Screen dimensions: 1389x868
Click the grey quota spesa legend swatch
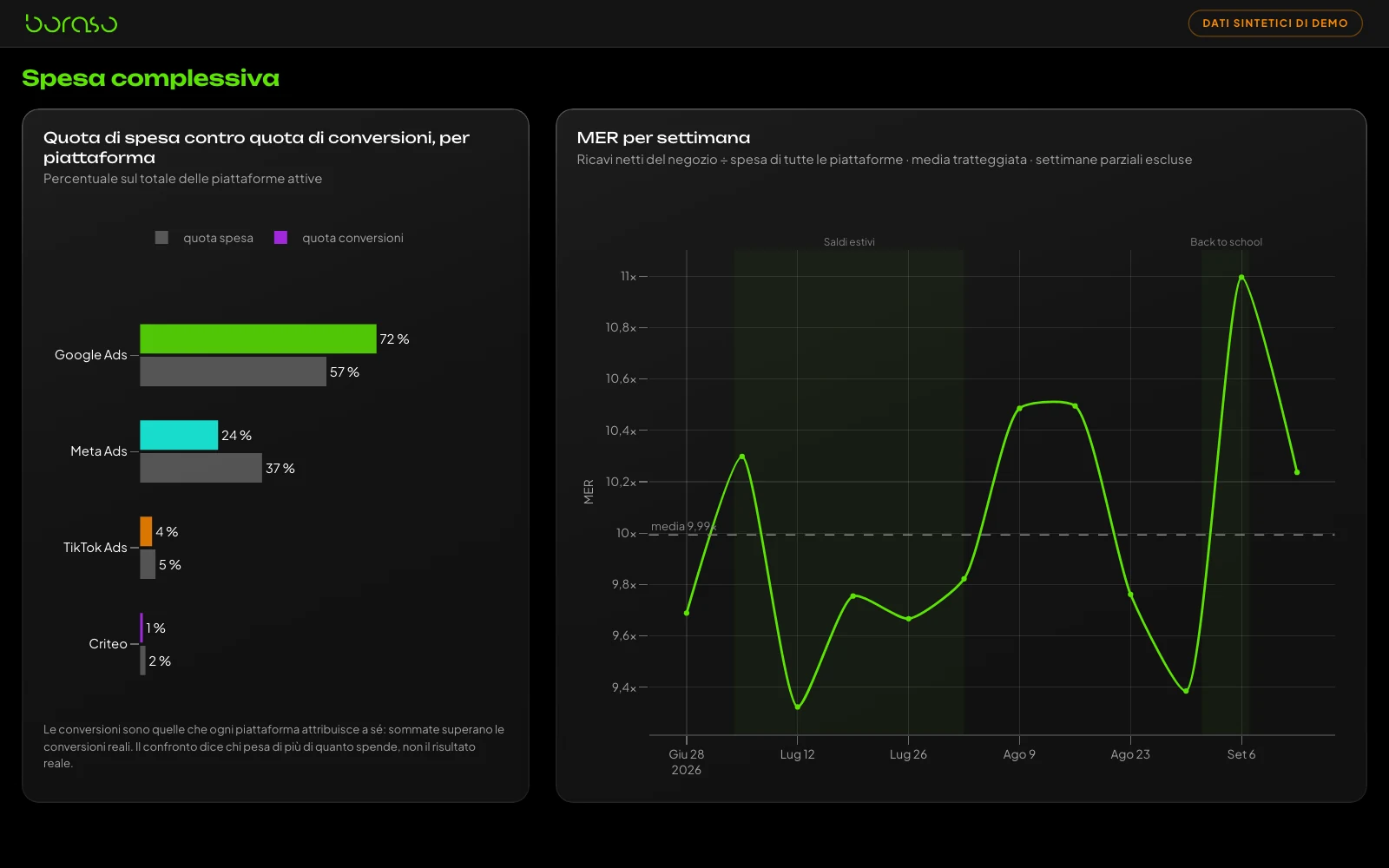click(161, 238)
